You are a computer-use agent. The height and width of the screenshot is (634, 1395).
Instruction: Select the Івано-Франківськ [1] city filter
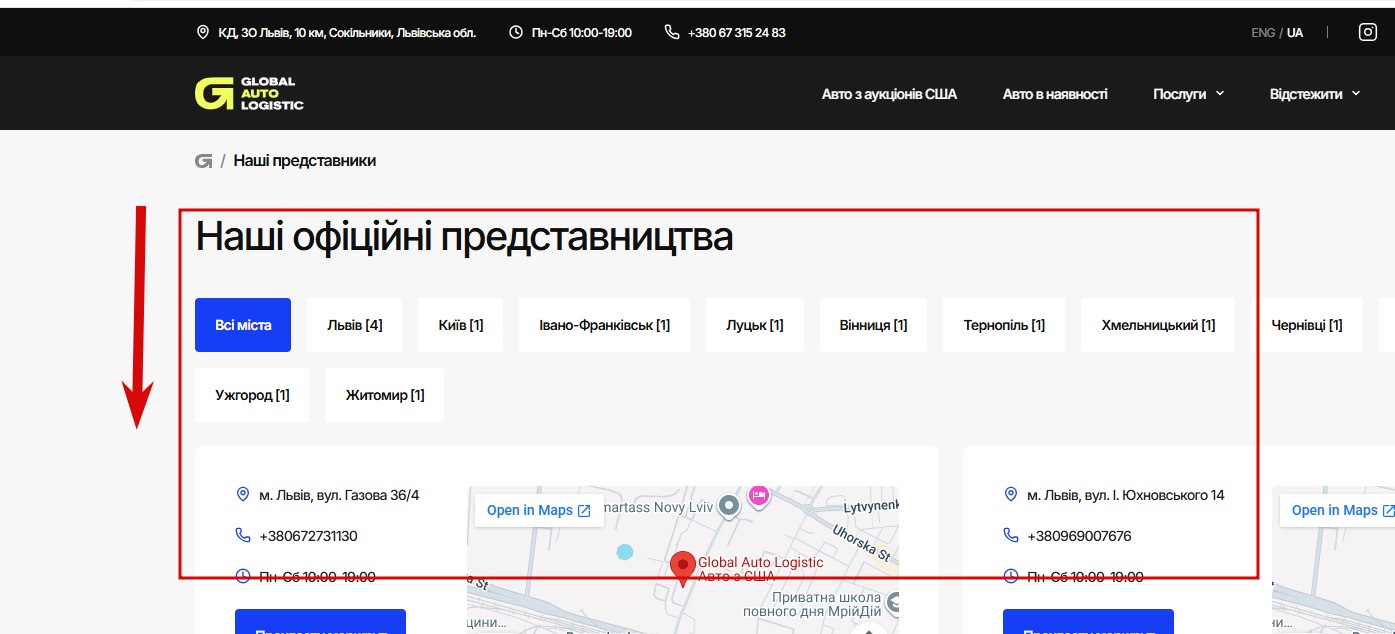(604, 325)
